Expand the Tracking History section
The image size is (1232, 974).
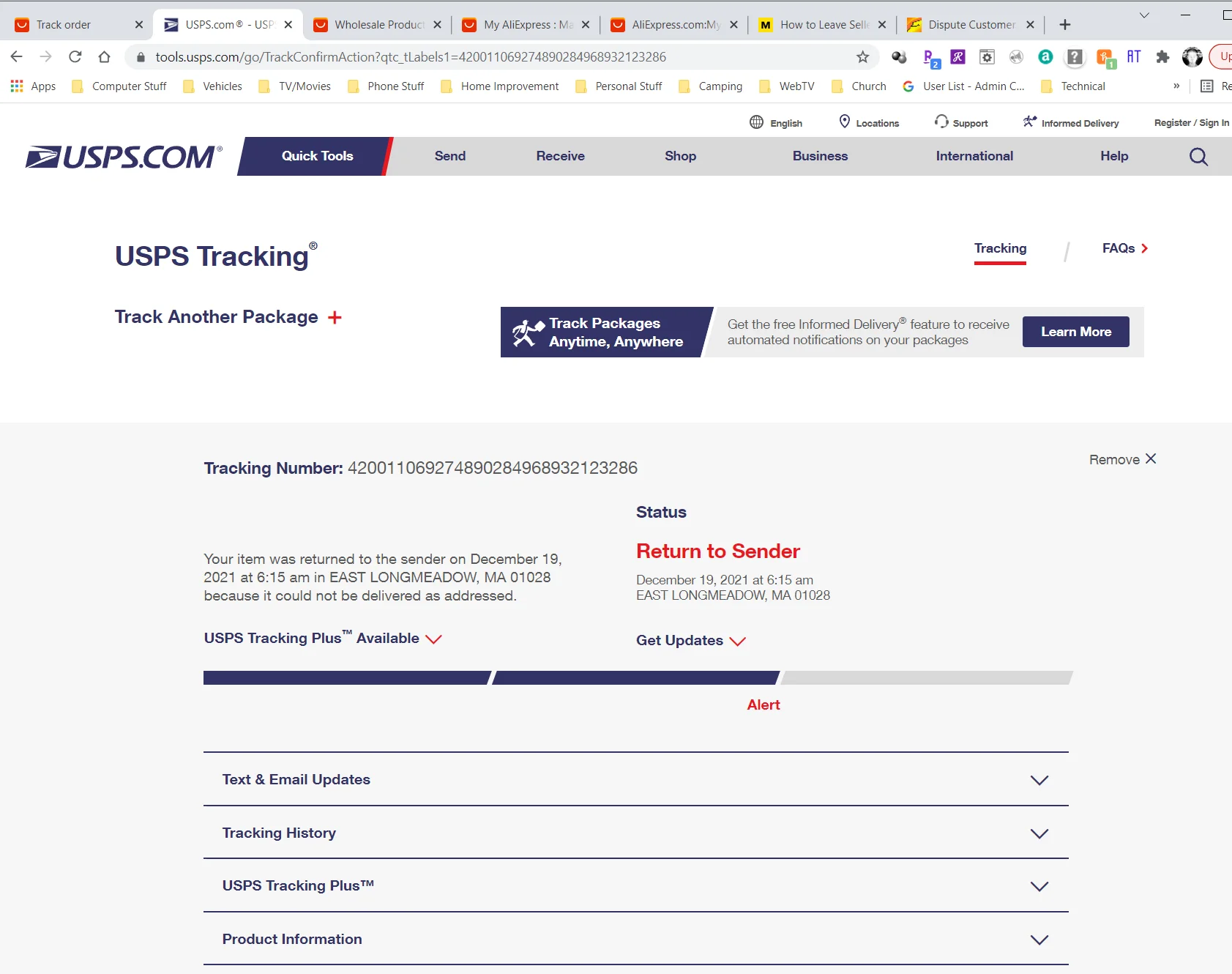tap(636, 833)
